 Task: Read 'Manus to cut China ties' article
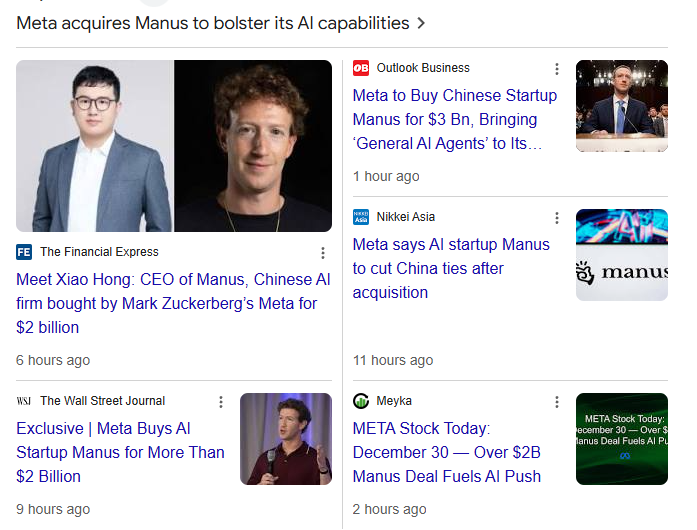tap(451, 268)
